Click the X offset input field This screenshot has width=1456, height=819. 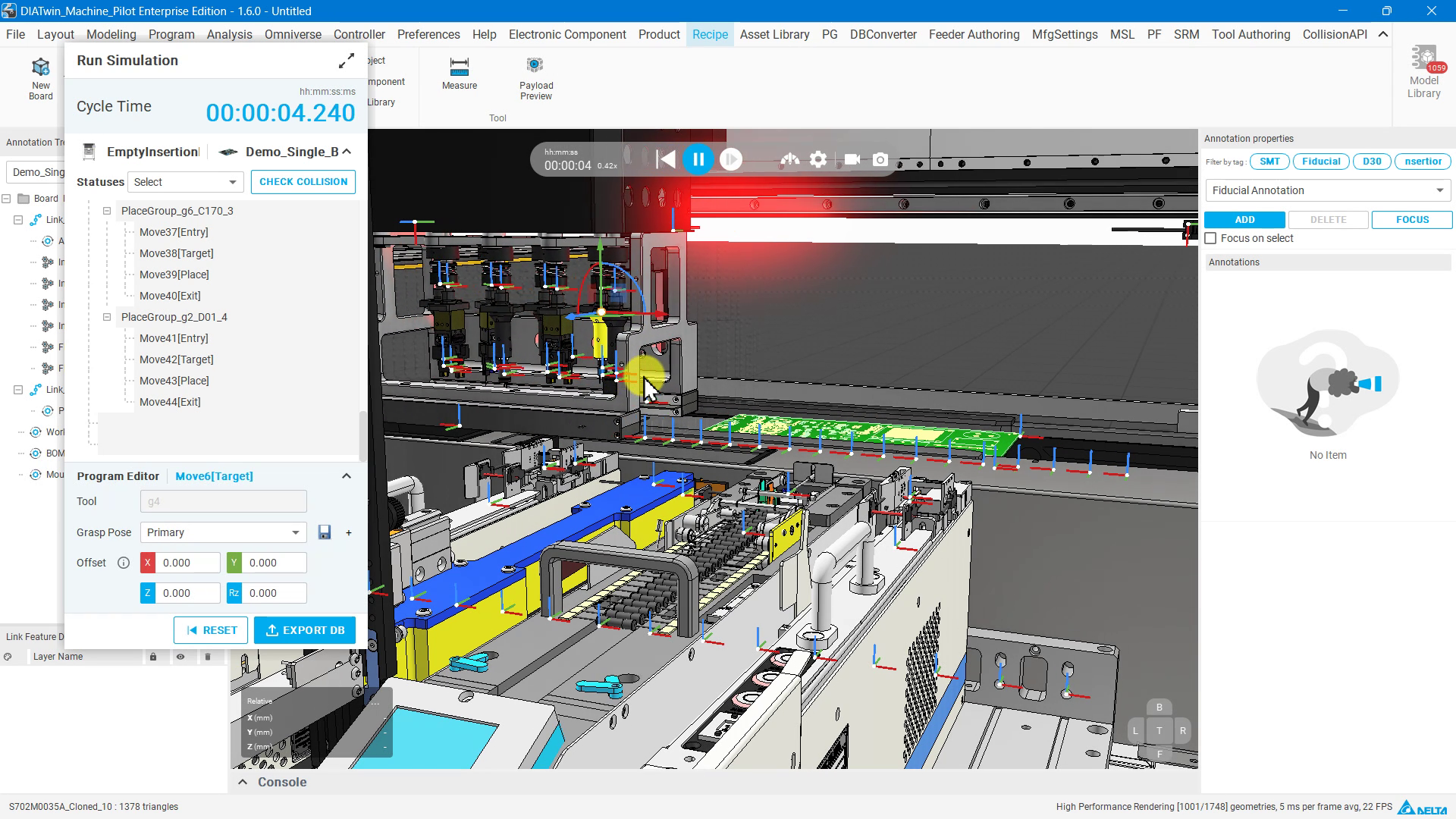tap(188, 563)
